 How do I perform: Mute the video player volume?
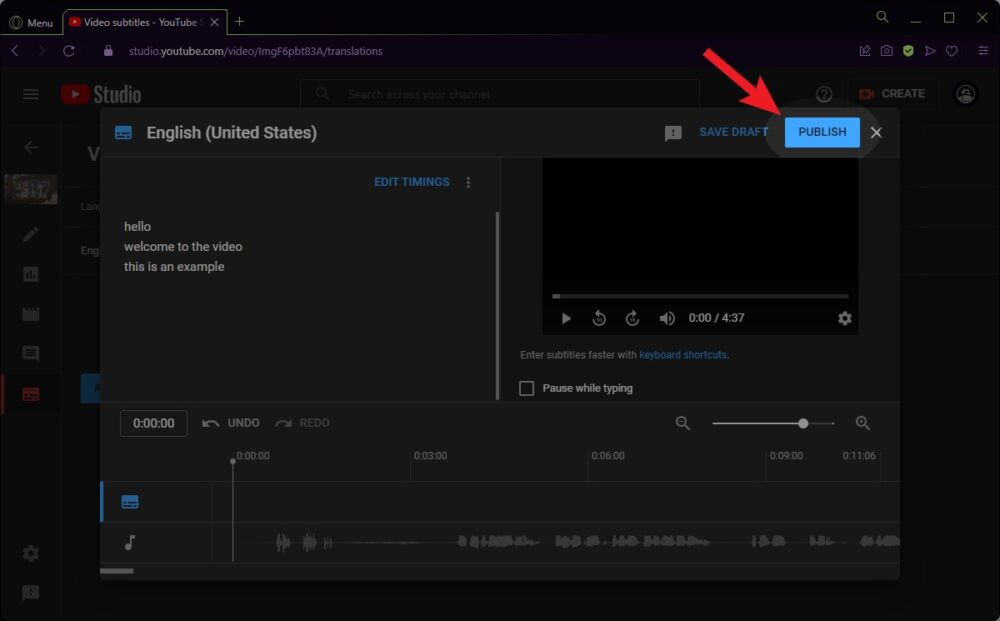pyautogui.click(x=667, y=318)
